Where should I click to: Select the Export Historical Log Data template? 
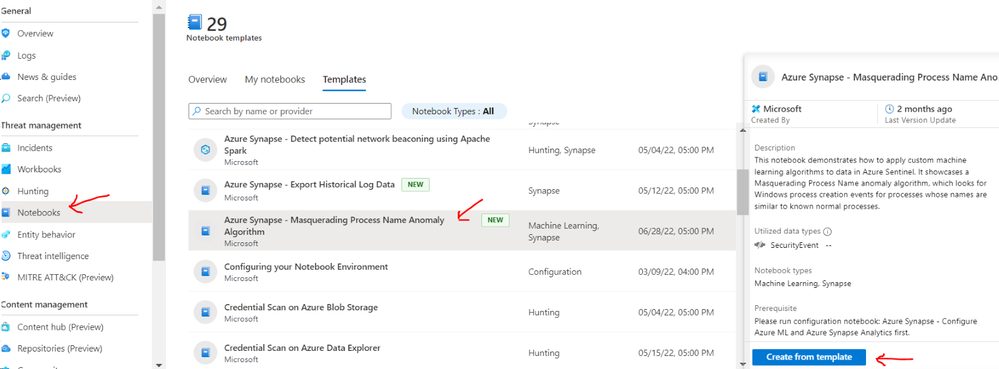462,190
